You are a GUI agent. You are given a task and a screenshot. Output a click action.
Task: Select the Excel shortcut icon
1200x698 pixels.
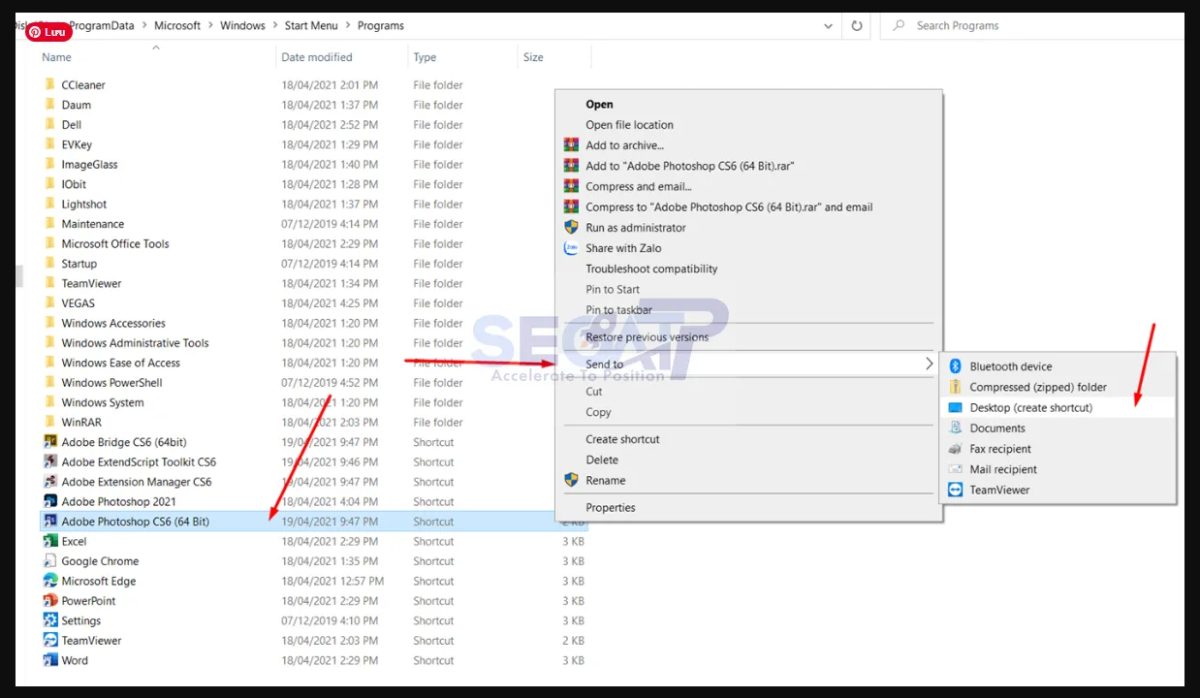pos(50,541)
